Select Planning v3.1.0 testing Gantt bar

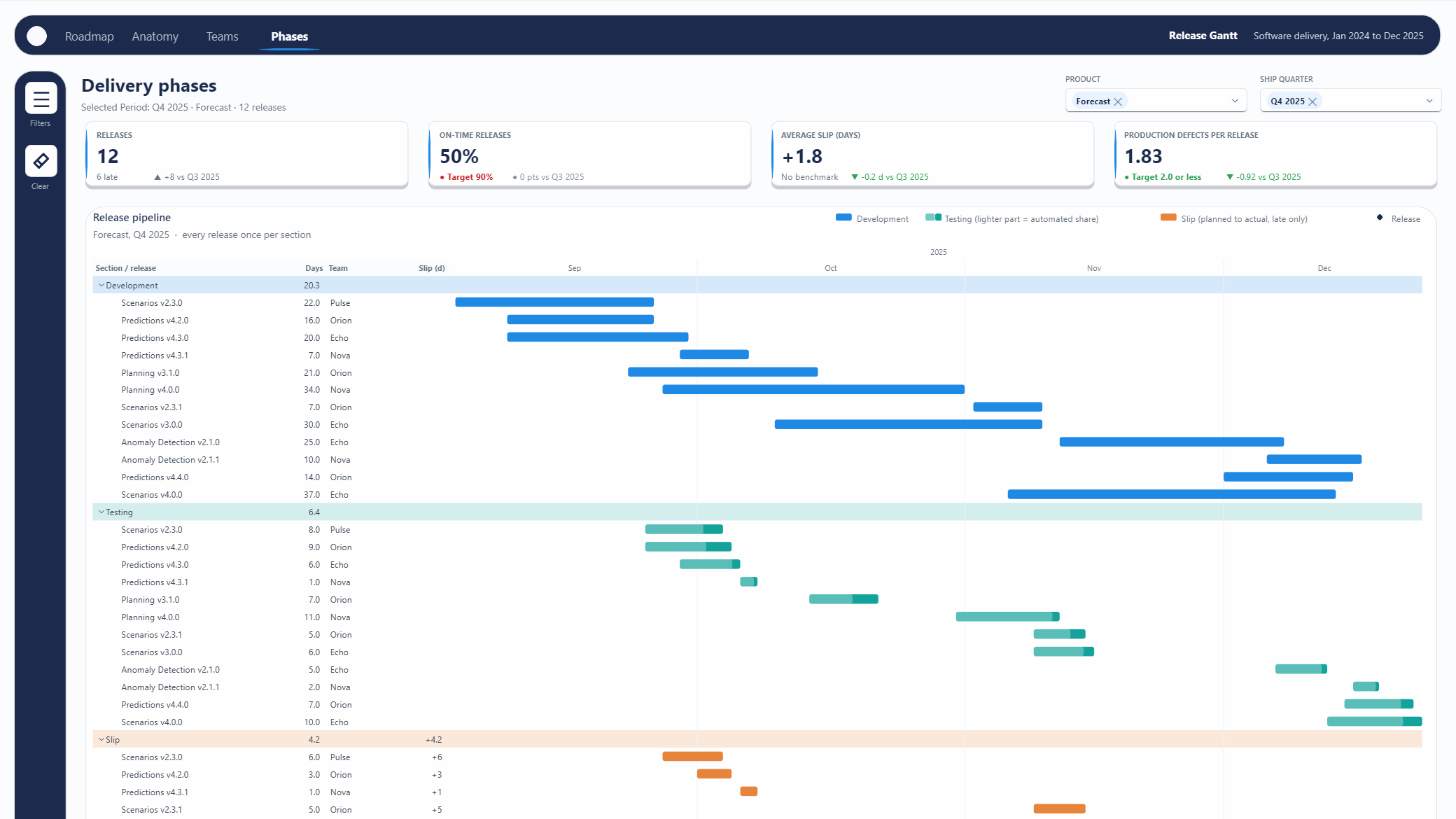843,599
